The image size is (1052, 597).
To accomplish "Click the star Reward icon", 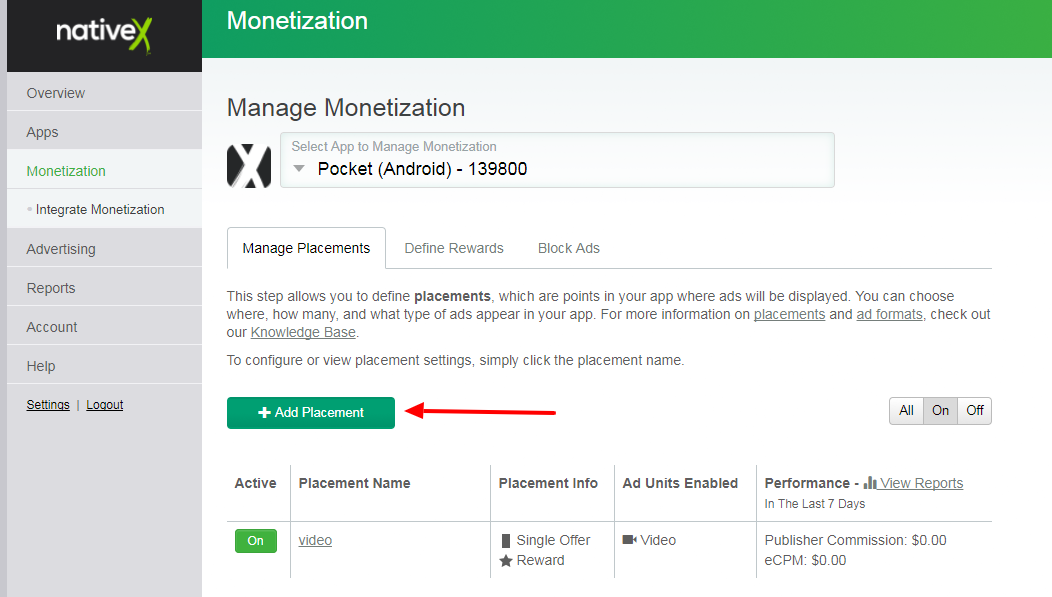I will tap(506, 561).
